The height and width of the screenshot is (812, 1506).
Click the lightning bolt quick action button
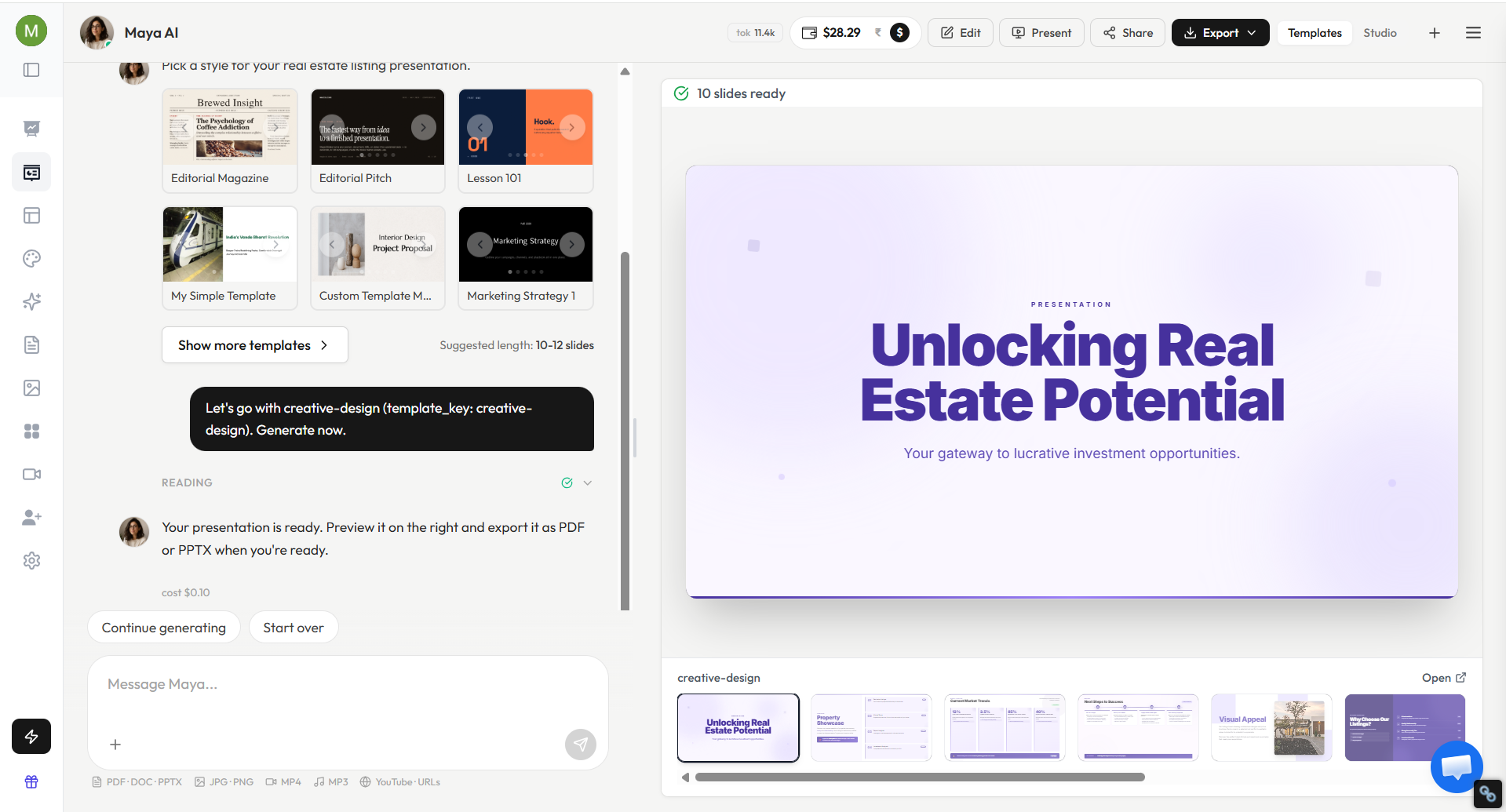coord(31,737)
